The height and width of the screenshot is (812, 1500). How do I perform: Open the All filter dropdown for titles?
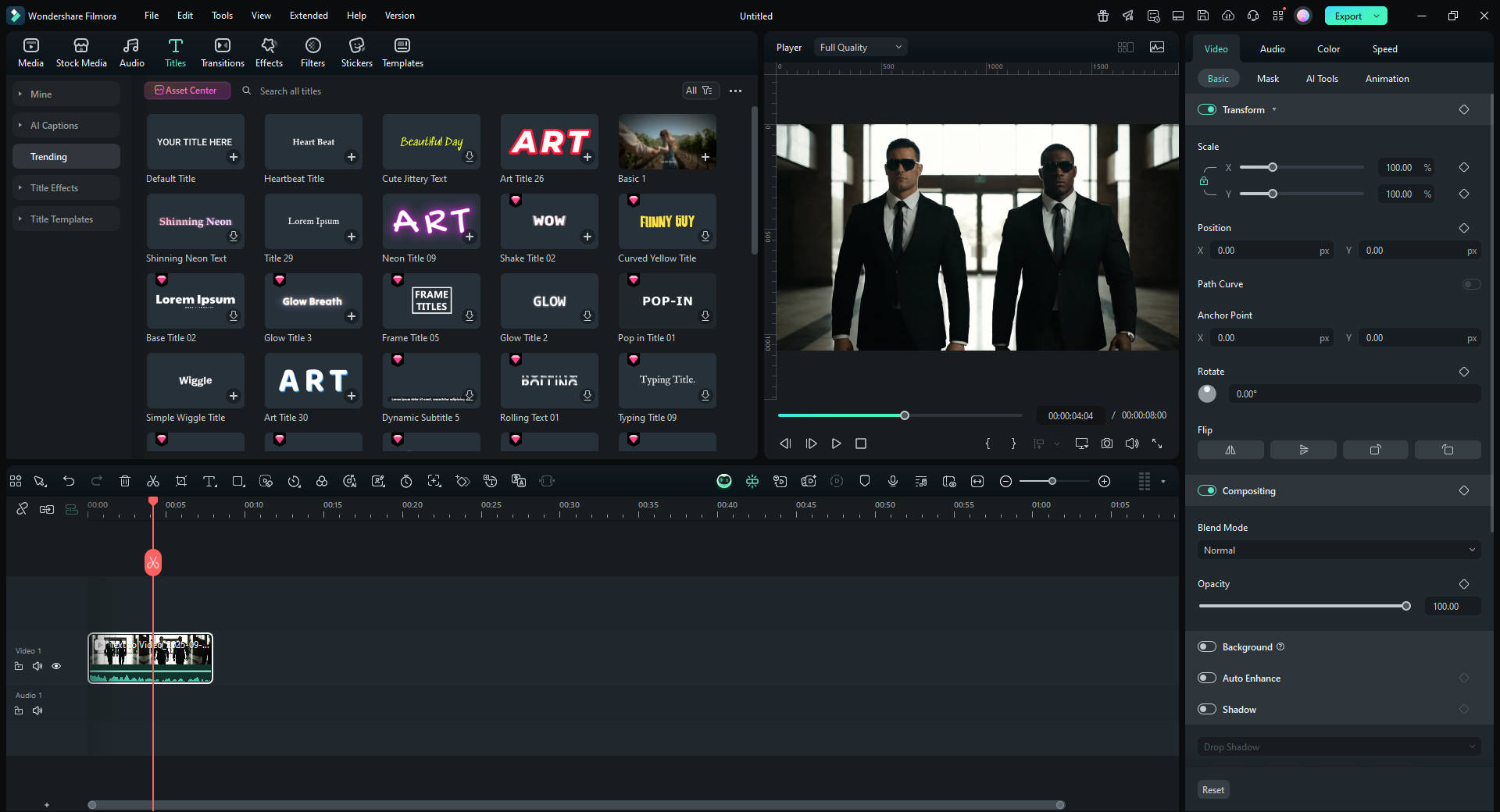click(x=699, y=91)
